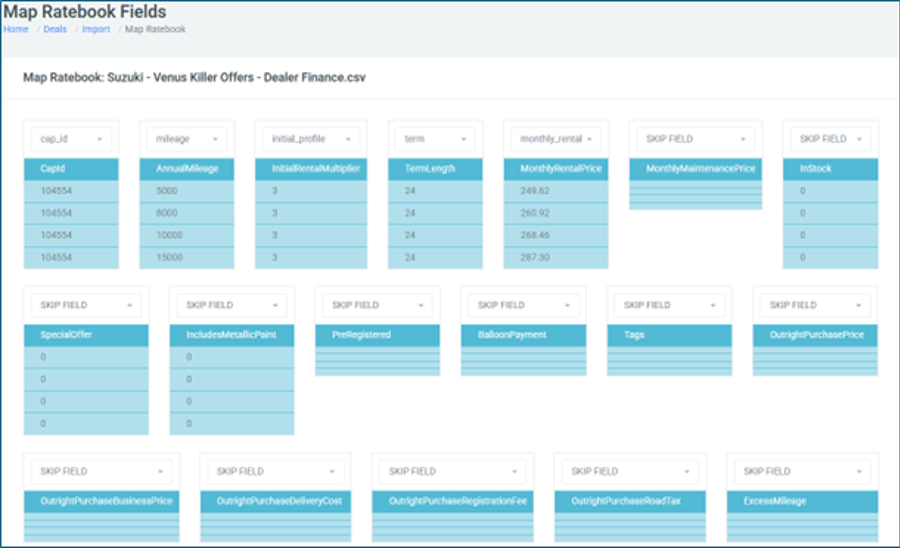This screenshot has height=548, width=900.
Task: Open SKIP FIELD dropdown above IncludesMetallicPaint
Action: 232,305
